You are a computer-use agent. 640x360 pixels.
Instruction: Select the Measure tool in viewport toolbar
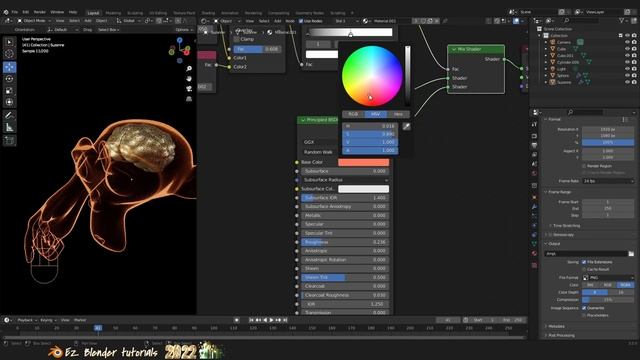[x=9, y=127]
